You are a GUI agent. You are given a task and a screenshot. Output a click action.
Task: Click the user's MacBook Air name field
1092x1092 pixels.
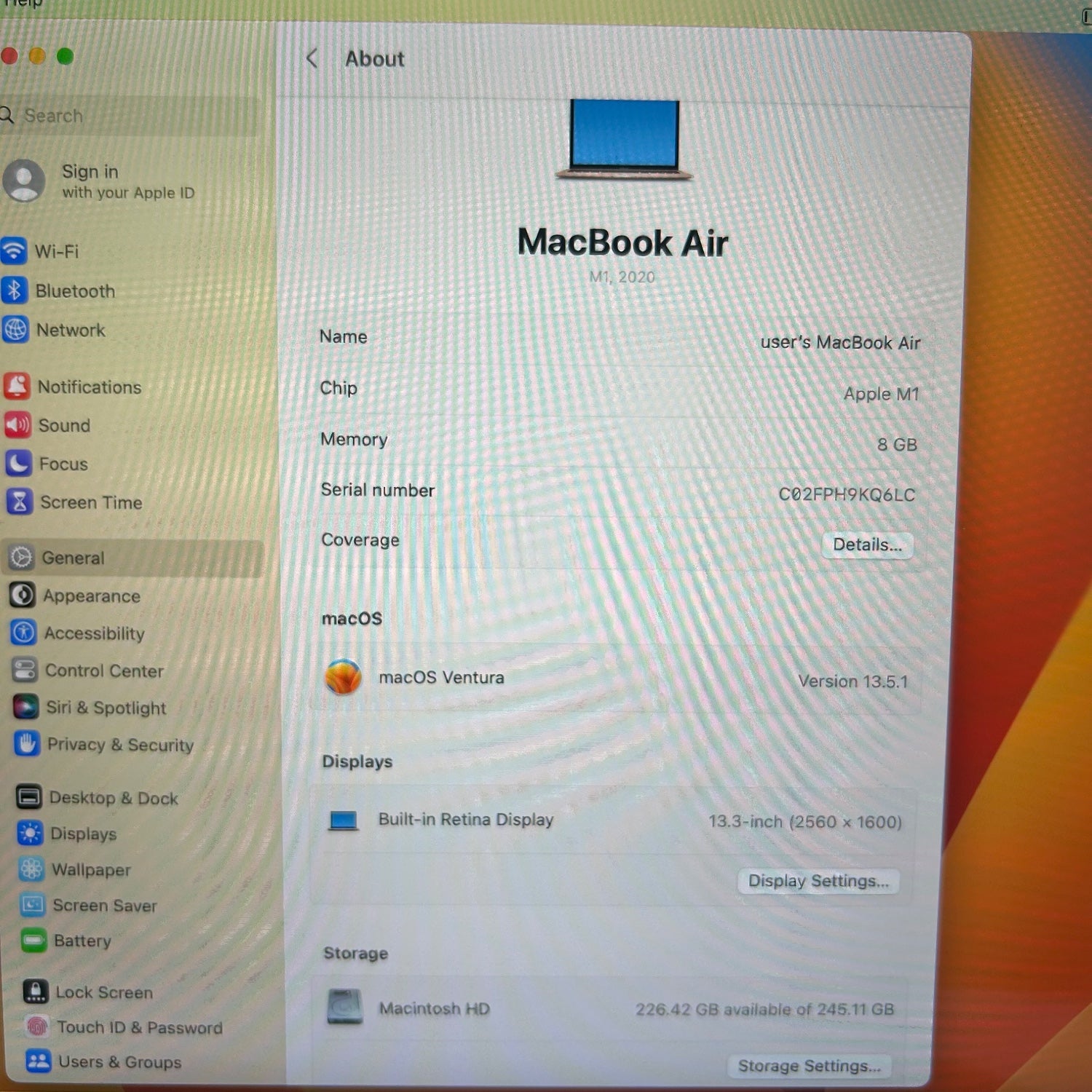coord(839,342)
